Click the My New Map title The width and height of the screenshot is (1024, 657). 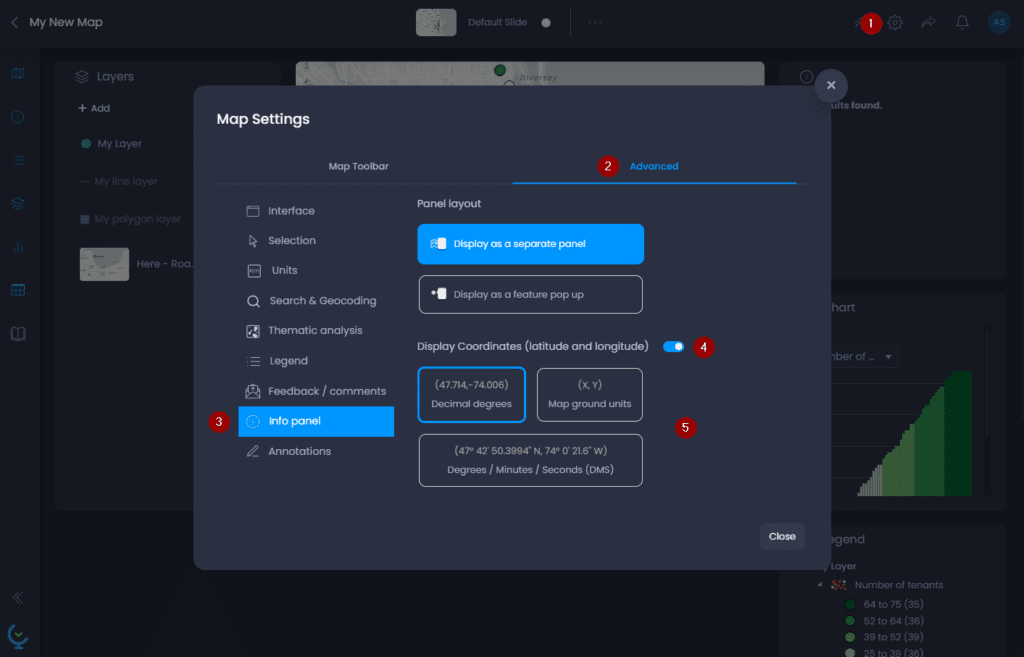click(x=66, y=22)
